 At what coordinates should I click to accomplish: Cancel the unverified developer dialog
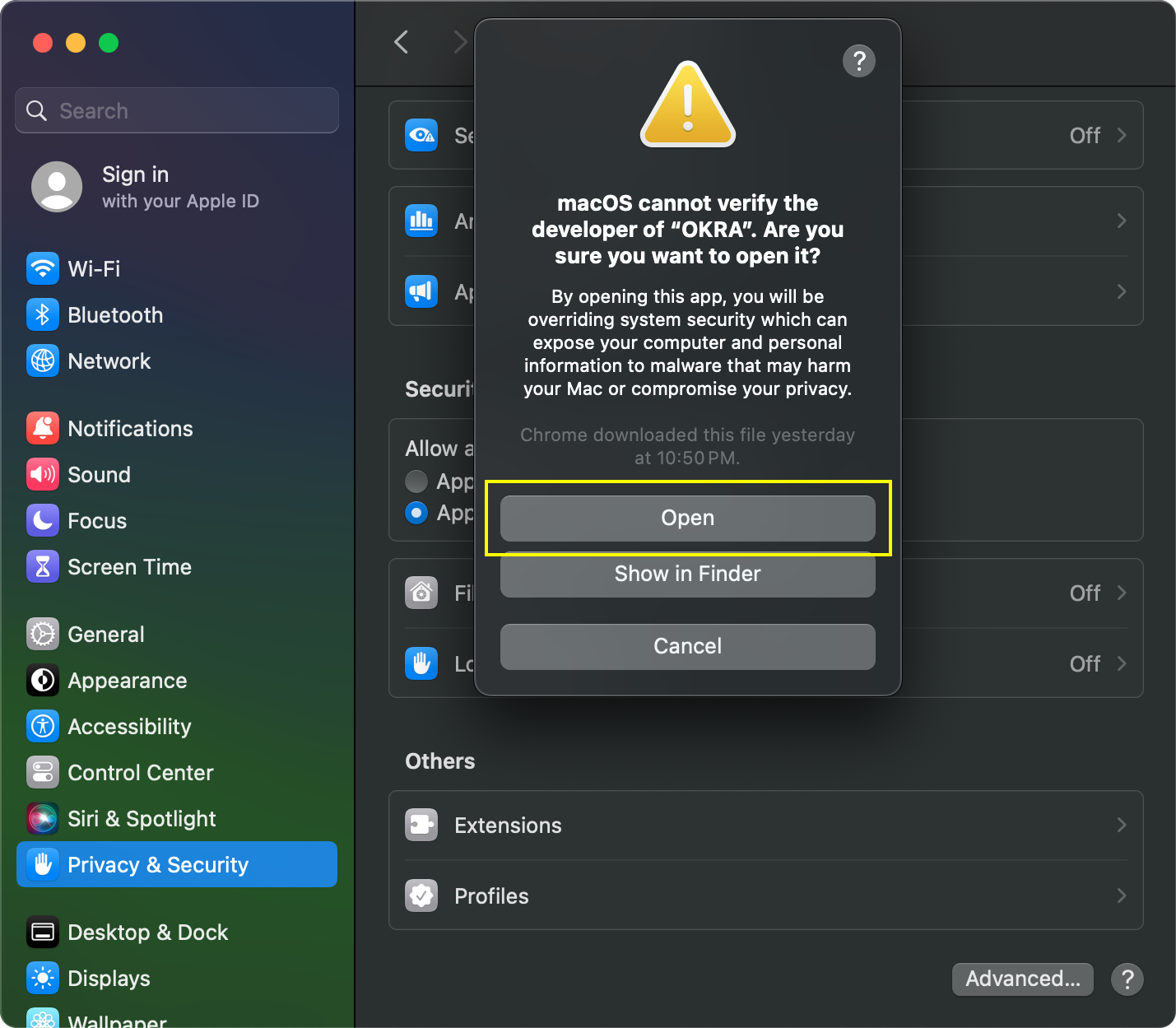coord(688,647)
